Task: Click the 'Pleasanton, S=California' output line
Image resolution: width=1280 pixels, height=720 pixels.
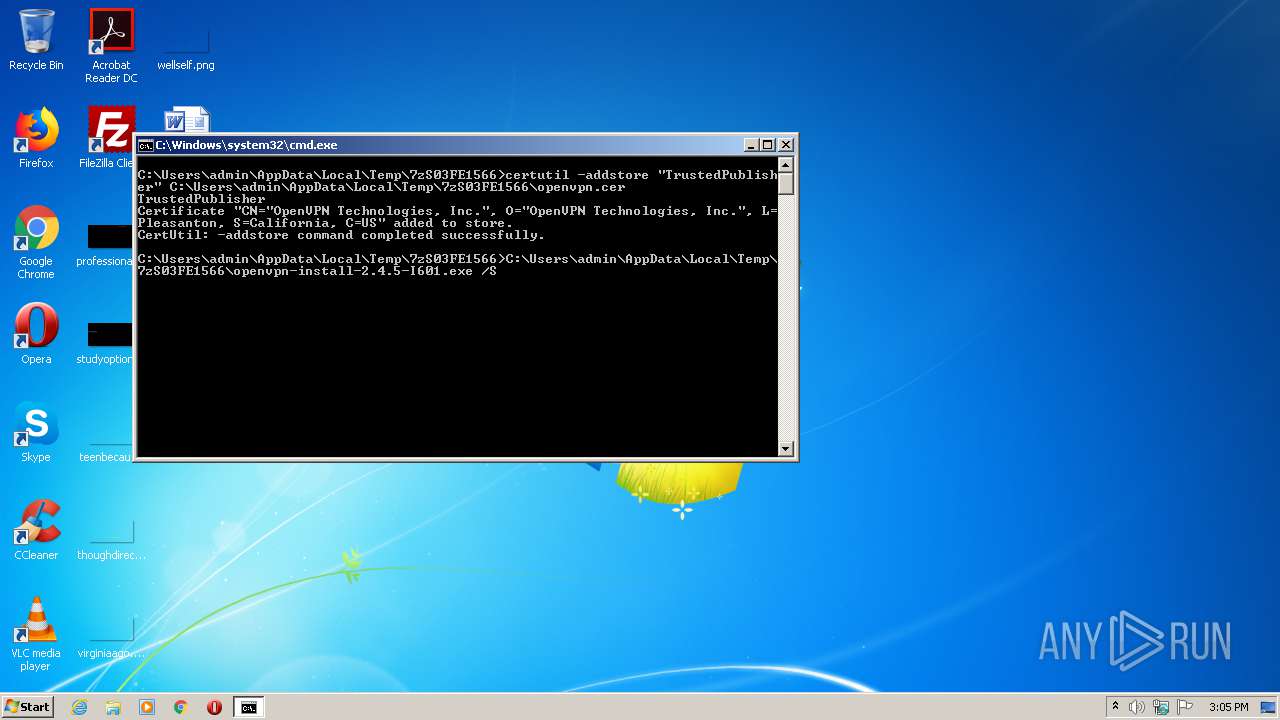Action: (325, 223)
